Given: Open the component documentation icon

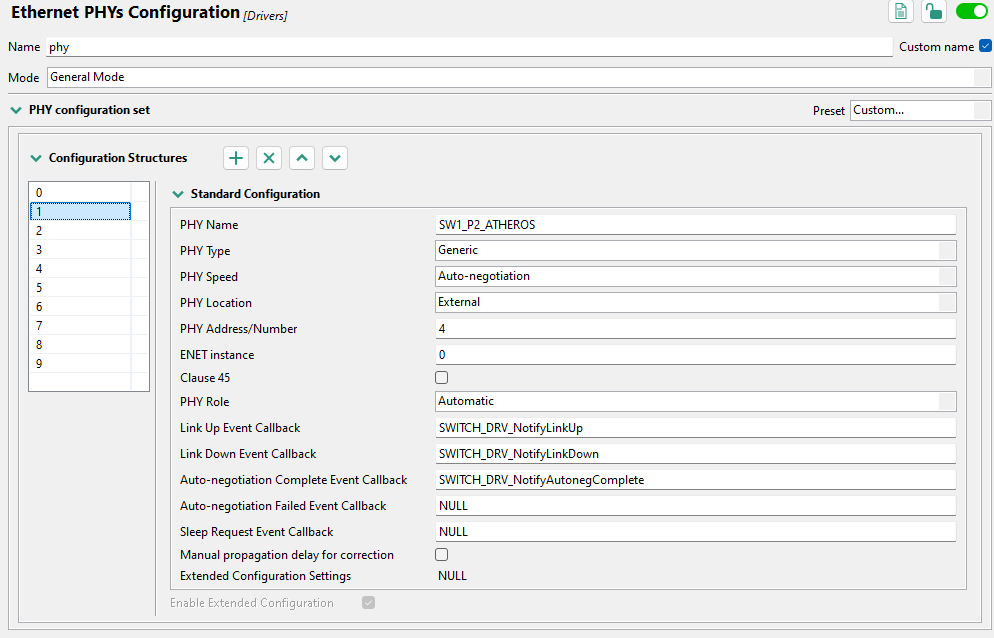Looking at the screenshot, I should [x=899, y=11].
